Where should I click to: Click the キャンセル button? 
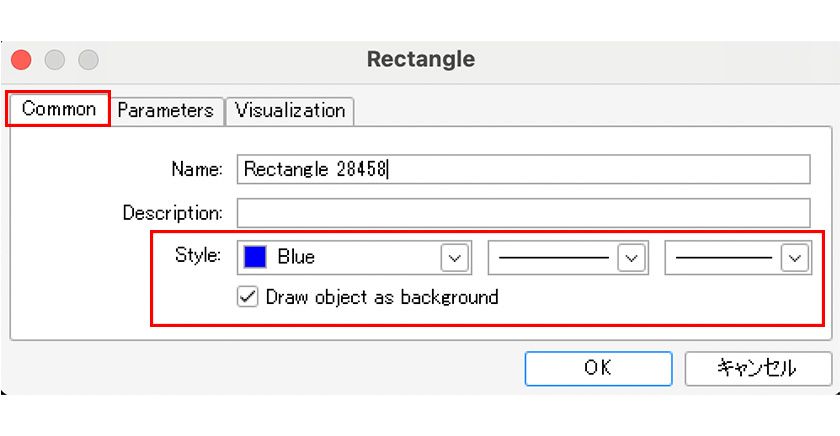pyautogui.click(x=757, y=368)
